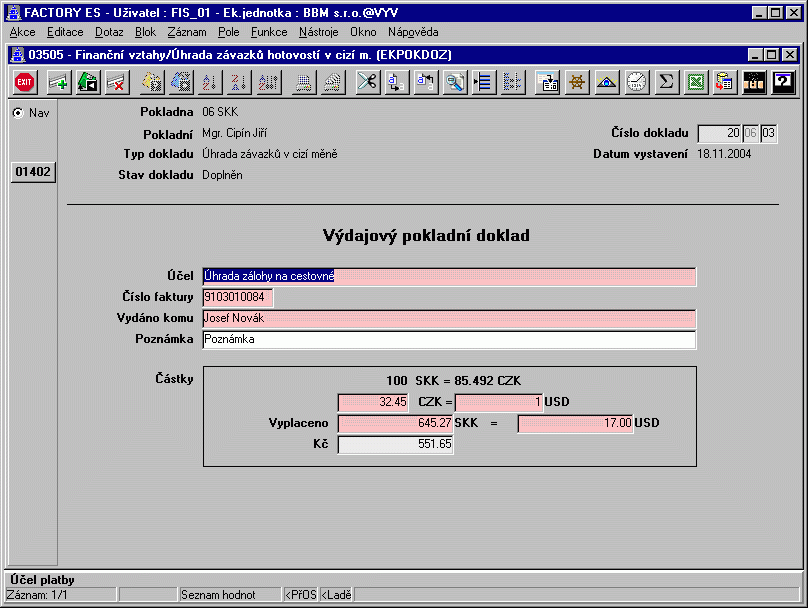The height and width of the screenshot is (608, 808).
Task: Open the Nástroje menu
Action: [x=319, y=32]
